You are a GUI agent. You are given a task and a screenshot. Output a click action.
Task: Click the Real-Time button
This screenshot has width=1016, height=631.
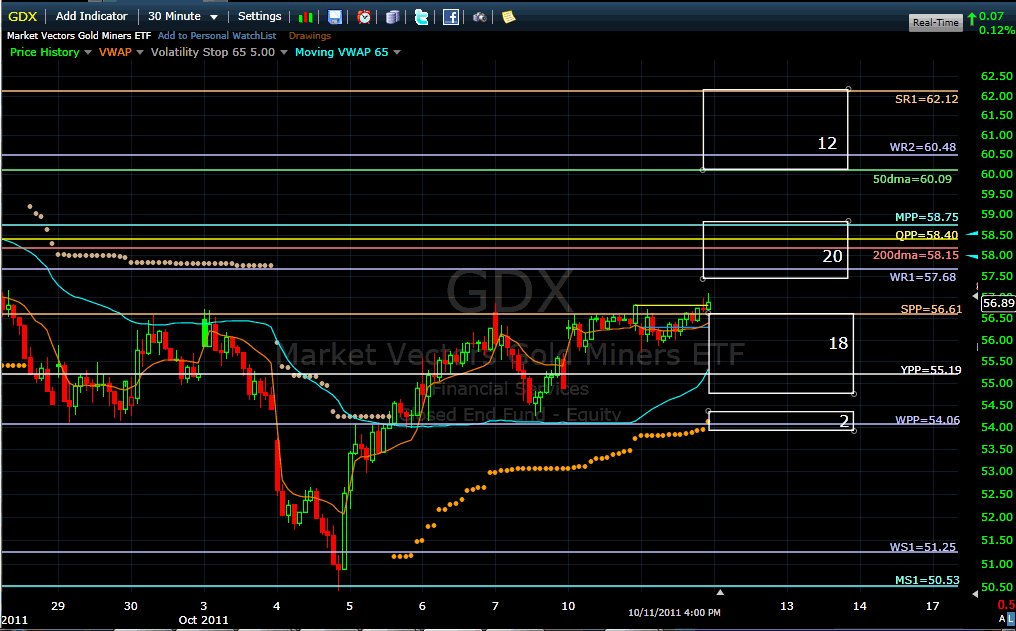935,23
